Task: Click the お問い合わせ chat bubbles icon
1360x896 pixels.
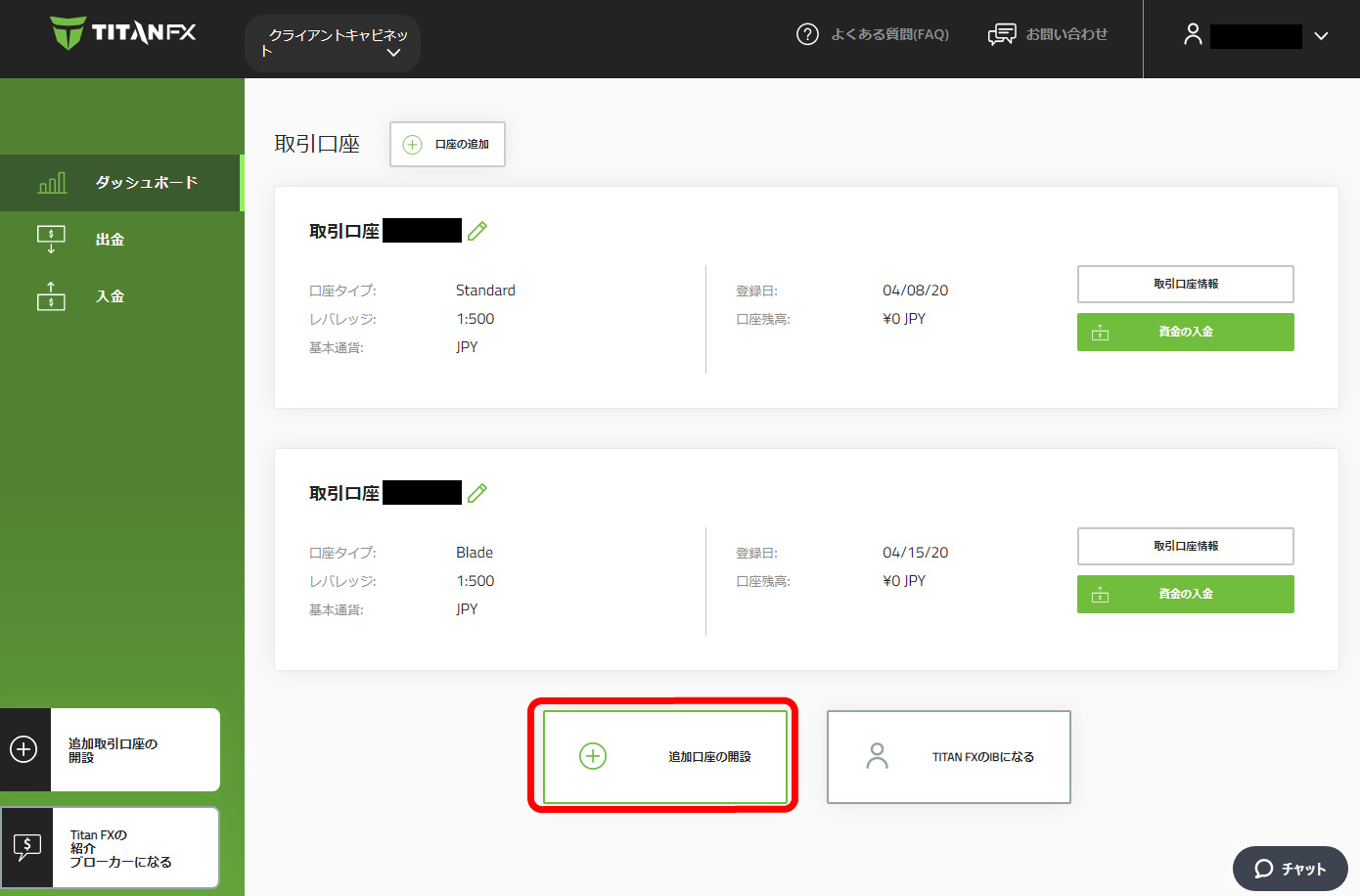Action: [x=1002, y=34]
